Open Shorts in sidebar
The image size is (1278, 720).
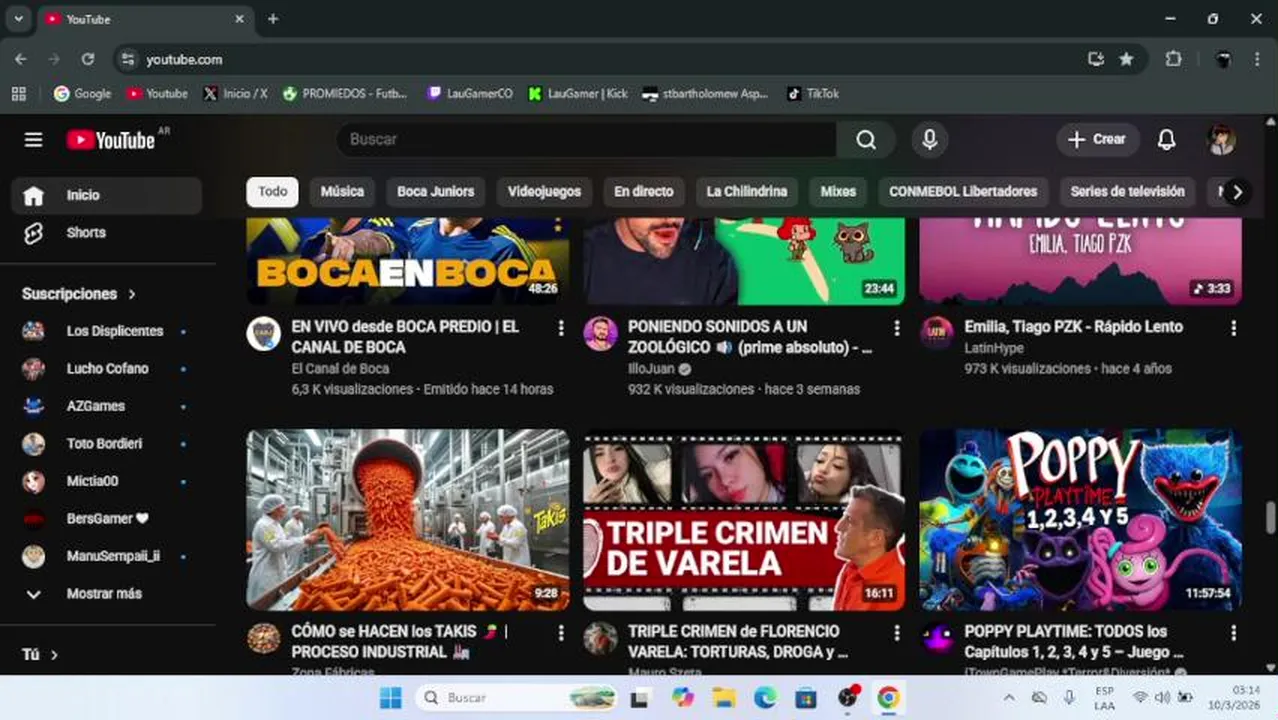point(107,233)
